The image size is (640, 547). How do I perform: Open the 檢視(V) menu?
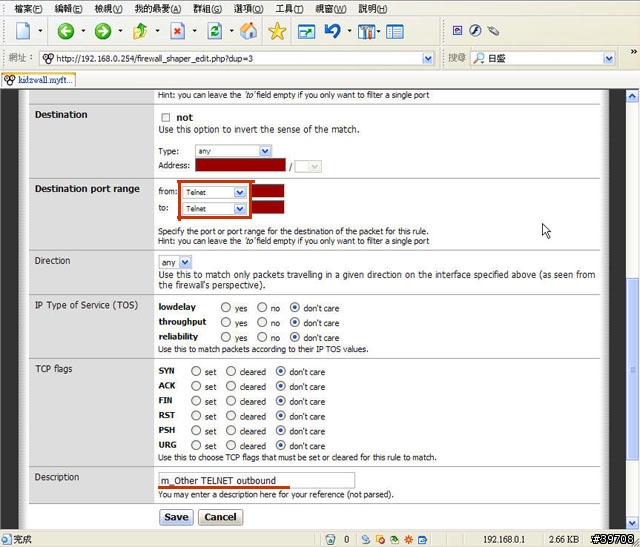tap(108, 9)
